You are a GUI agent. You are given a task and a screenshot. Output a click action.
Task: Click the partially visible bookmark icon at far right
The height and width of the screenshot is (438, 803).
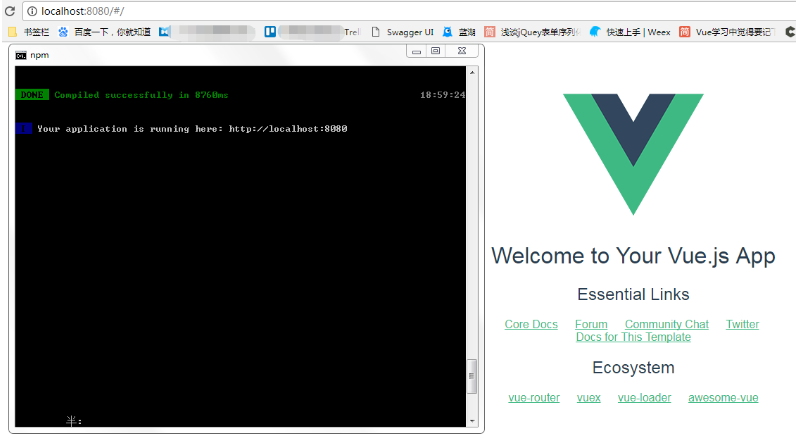click(790, 32)
